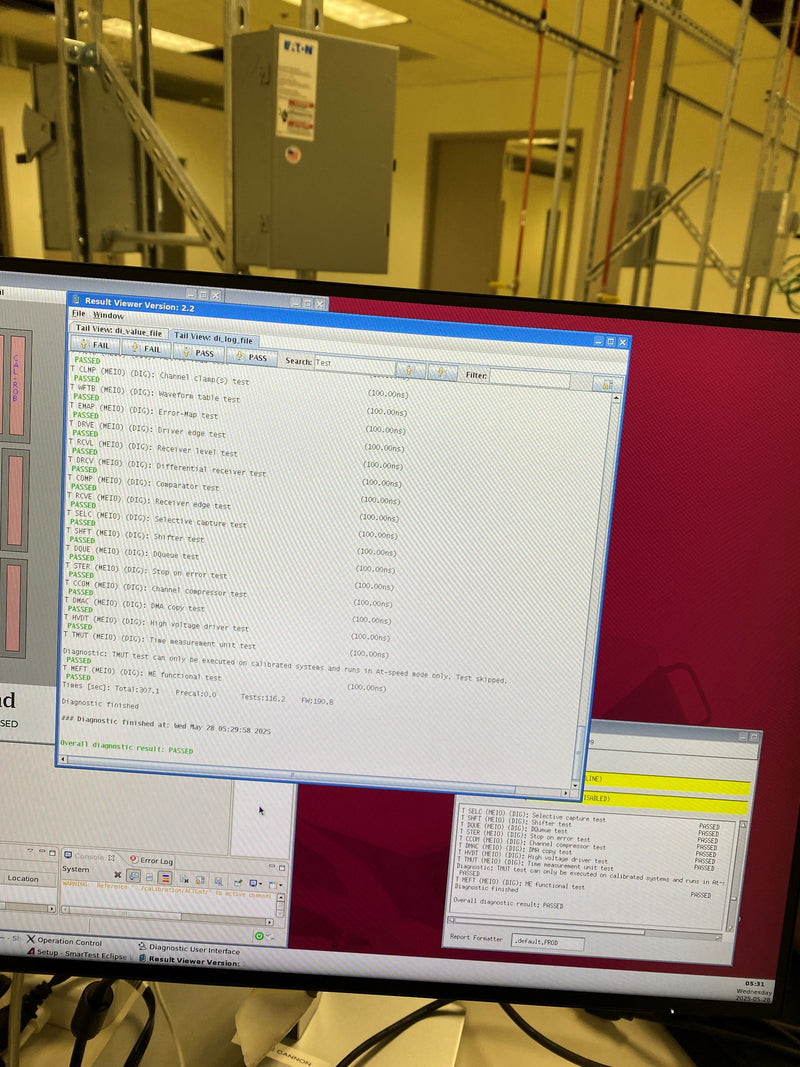
Task: Click the green power status icon
Action: pyautogui.click(x=259, y=936)
